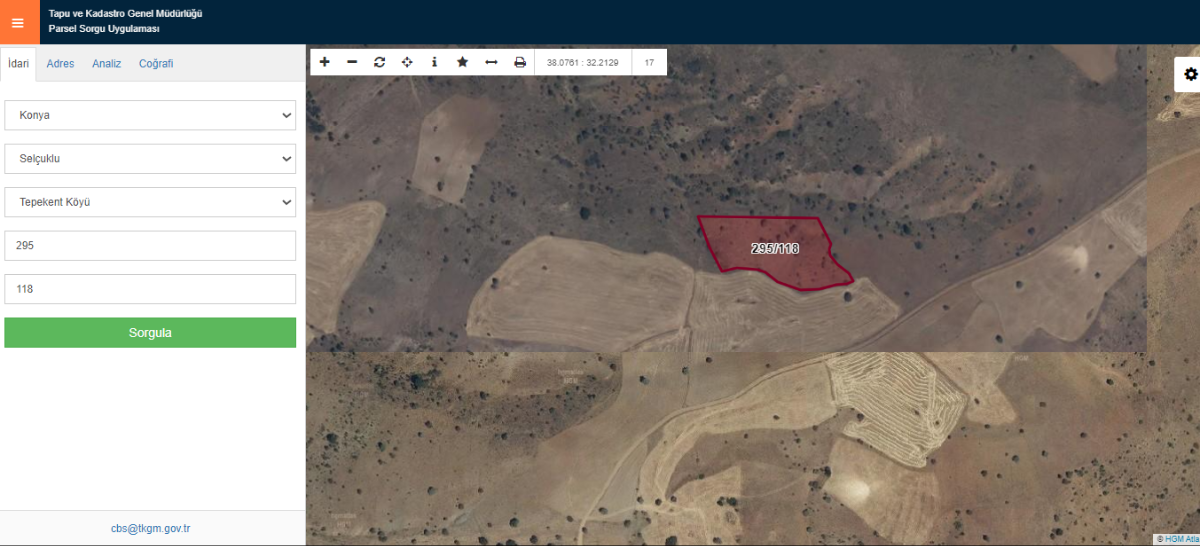
Task: Refresh the map with the reload icon
Action: (379, 62)
